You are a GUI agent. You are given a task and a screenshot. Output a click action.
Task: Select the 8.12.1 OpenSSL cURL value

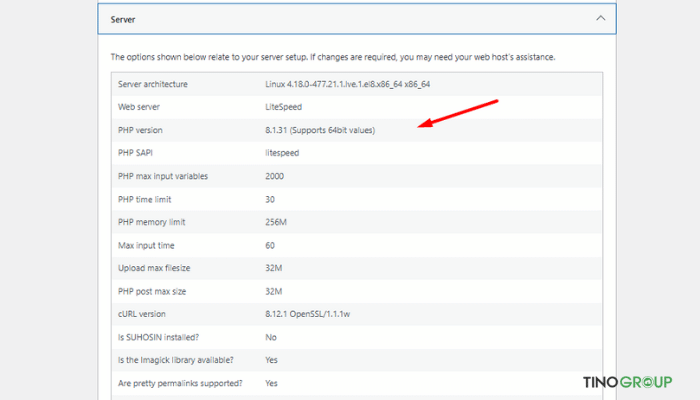pyautogui.click(x=308, y=314)
